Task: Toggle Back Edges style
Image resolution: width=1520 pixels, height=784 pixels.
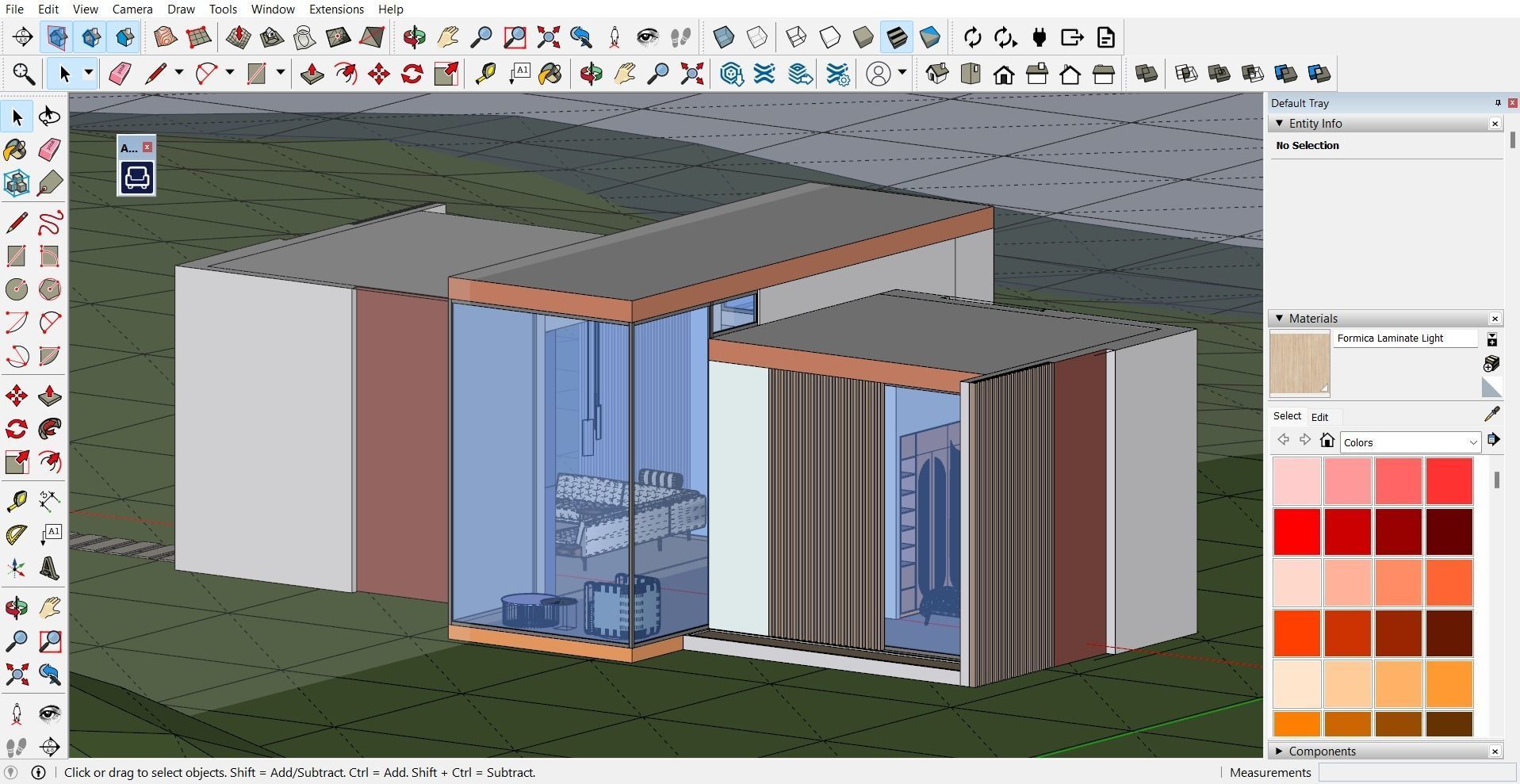Action: [x=756, y=37]
